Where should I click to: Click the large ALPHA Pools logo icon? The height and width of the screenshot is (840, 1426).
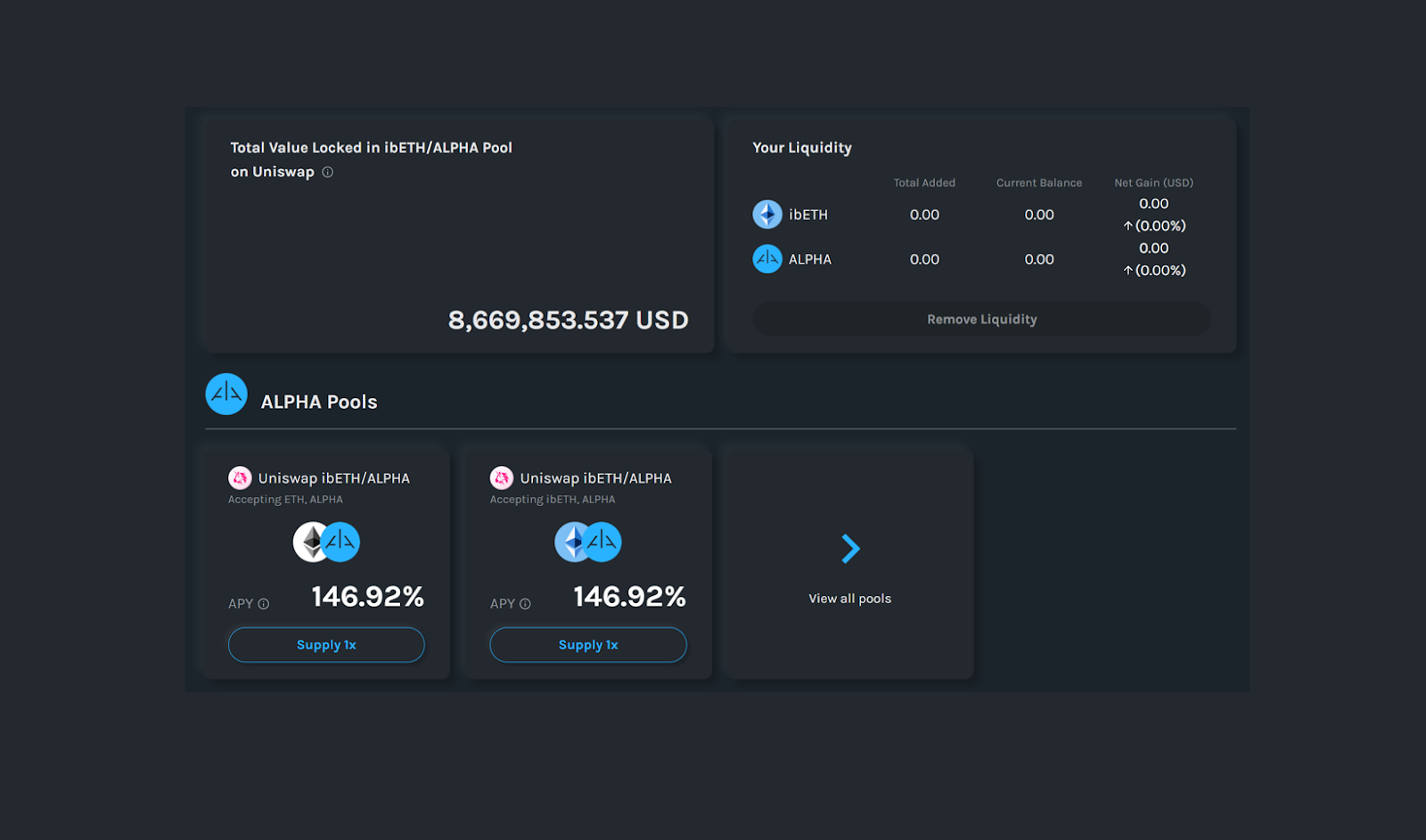pyautogui.click(x=226, y=394)
